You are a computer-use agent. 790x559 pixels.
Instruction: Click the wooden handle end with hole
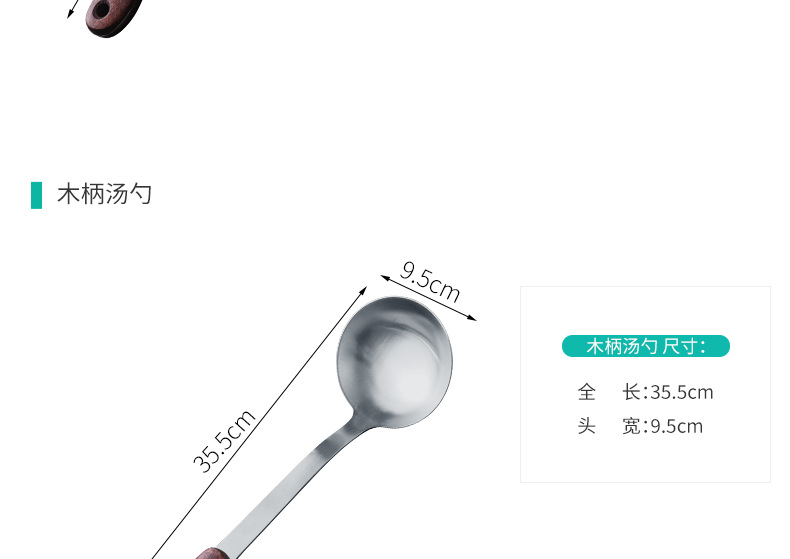click(x=112, y=16)
